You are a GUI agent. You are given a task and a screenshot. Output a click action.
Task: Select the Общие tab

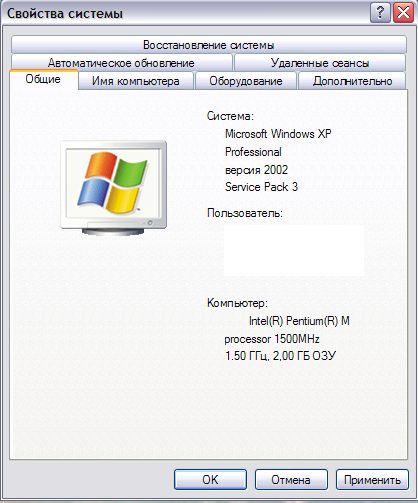pos(43,79)
